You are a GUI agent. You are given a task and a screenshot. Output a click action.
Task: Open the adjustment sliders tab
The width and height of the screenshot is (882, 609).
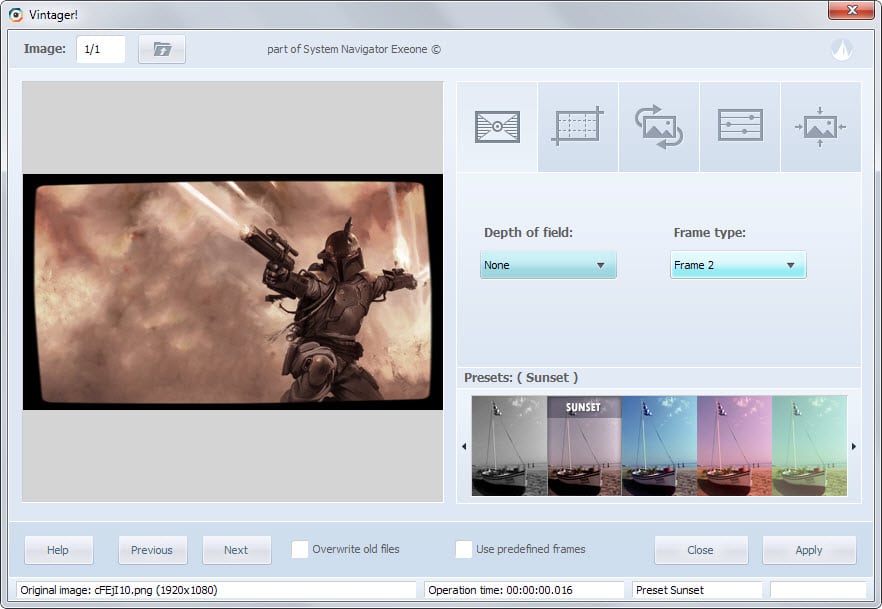740,127
